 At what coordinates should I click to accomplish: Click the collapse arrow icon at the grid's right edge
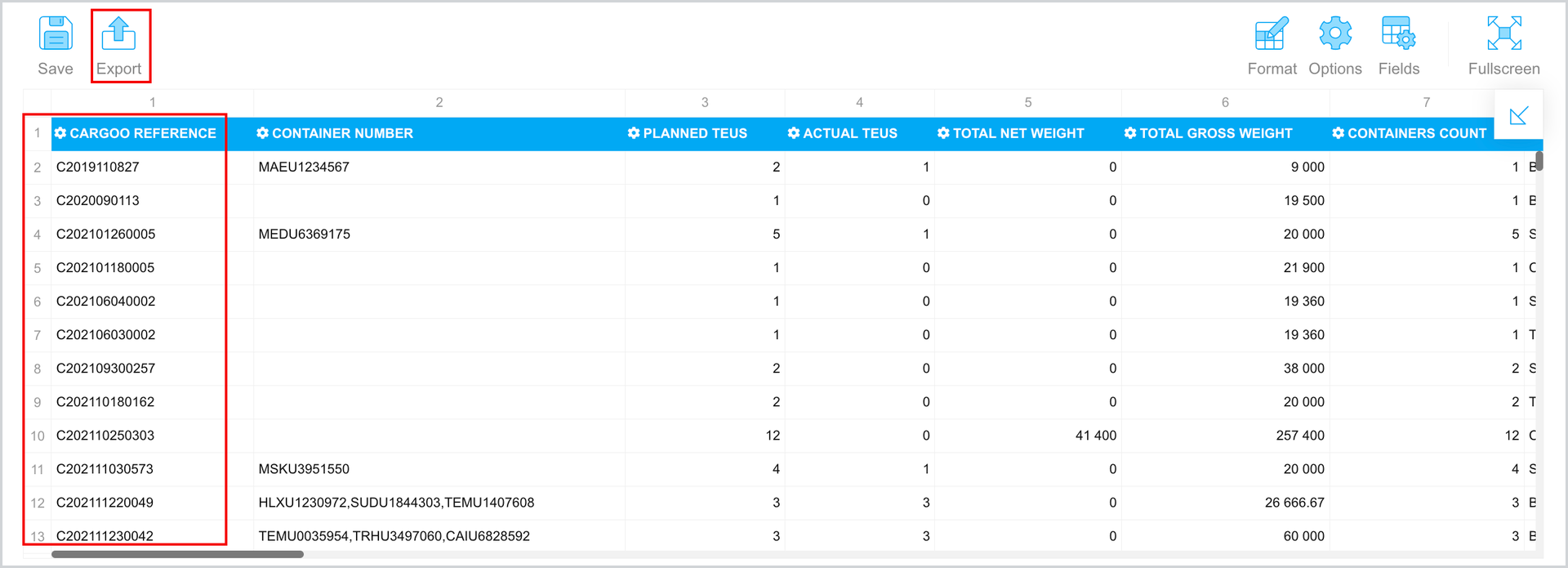[x=1518, y=115]
